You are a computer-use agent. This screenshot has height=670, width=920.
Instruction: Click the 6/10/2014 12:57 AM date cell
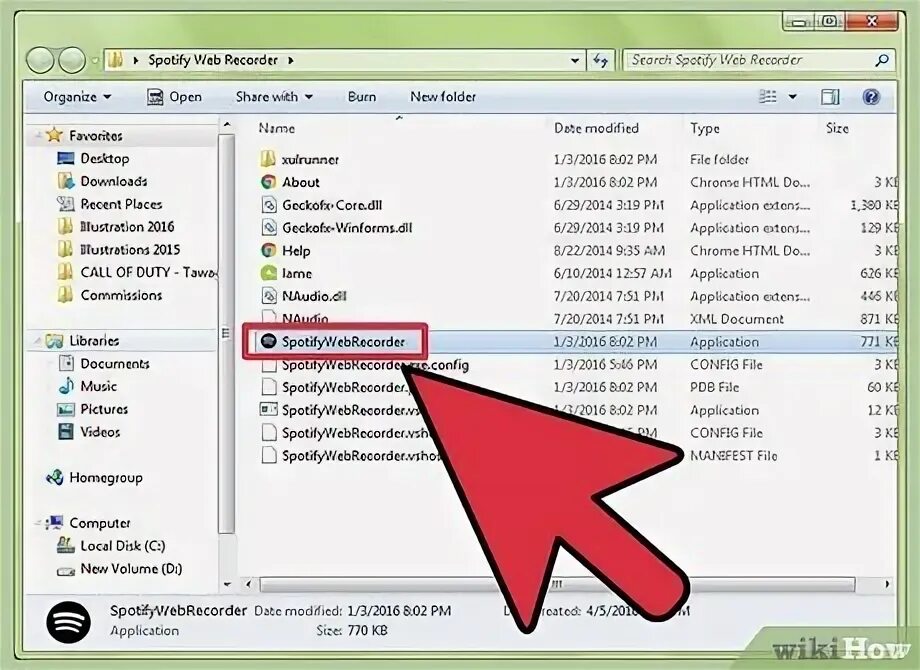click(612, 273)
